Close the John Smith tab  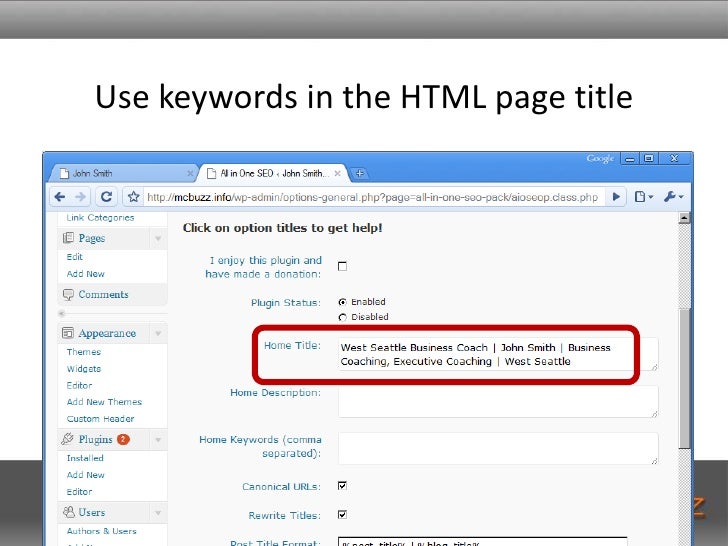tap(189, 173)
